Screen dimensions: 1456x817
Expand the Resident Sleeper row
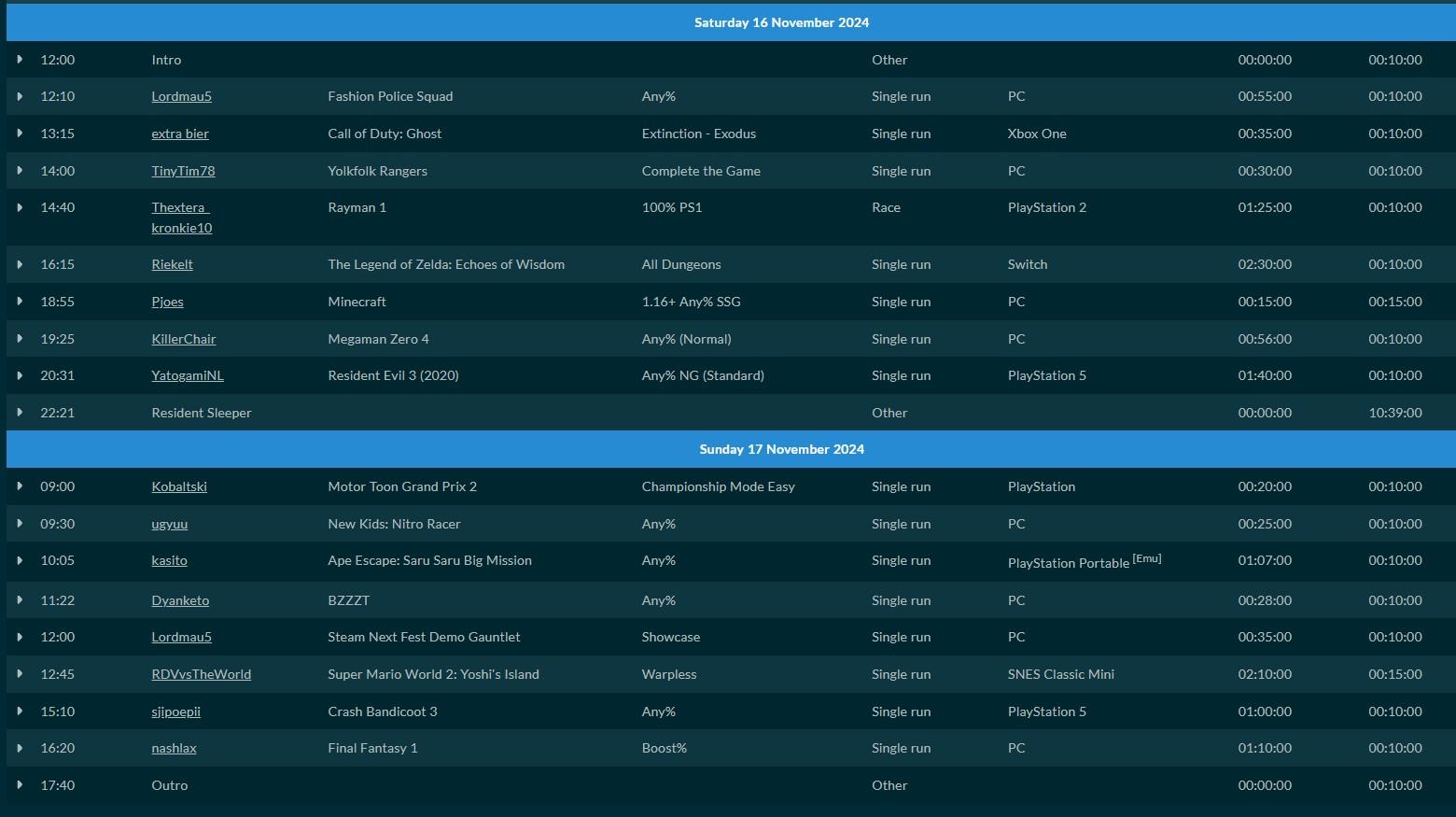(x=20, y=413)
